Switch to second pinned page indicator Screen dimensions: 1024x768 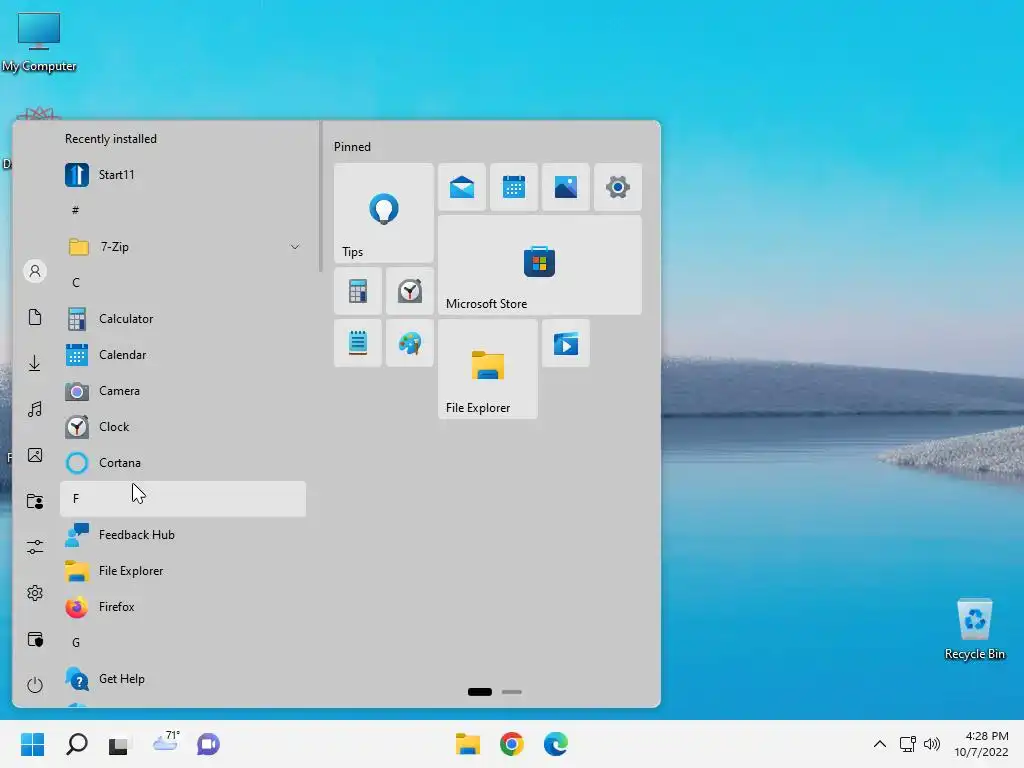coord(511,692)
